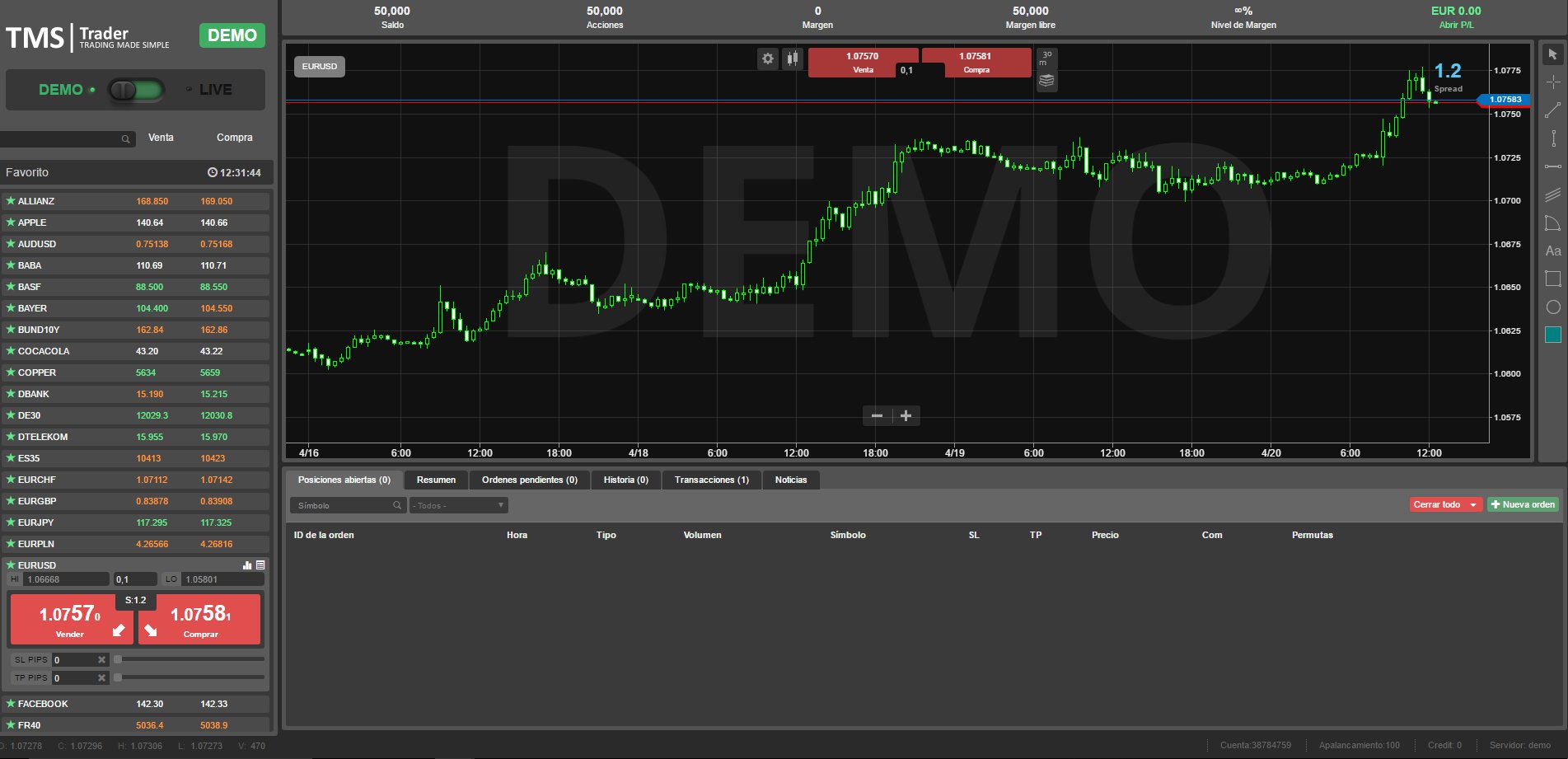Open EURUSD chart via bar-chart icon
The width and height of the screenshot is (1568, 759).
(x=247, y=565)
